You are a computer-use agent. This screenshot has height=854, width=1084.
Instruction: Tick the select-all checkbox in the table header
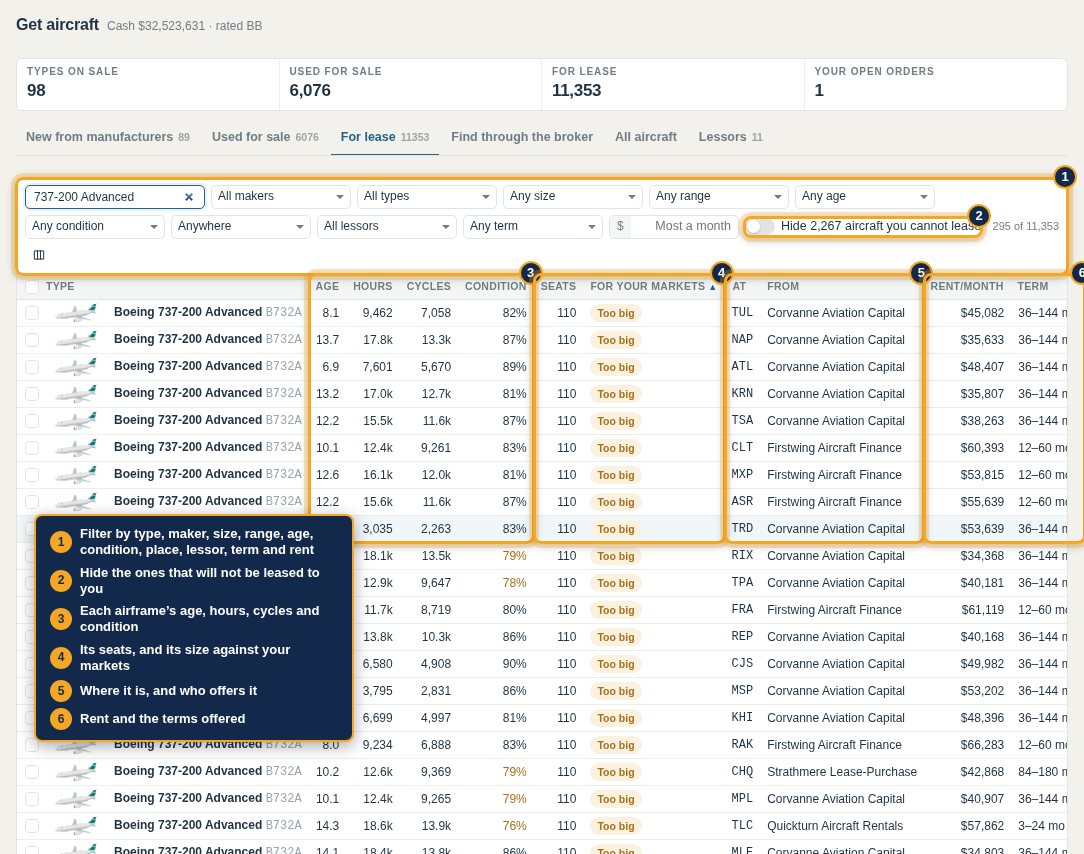(x=32, y=286)
